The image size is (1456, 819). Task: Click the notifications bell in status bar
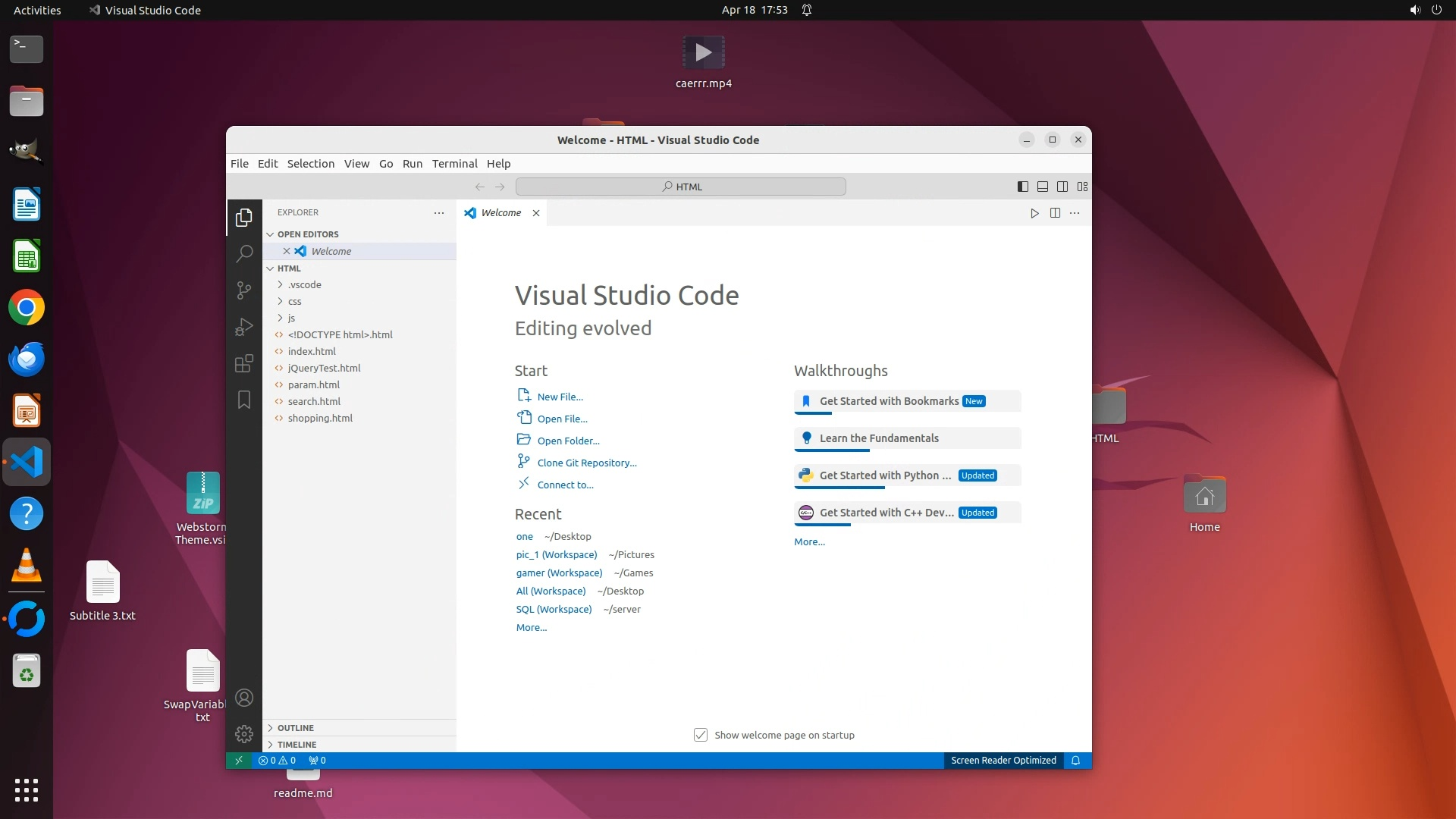[x=1075, y=761]
